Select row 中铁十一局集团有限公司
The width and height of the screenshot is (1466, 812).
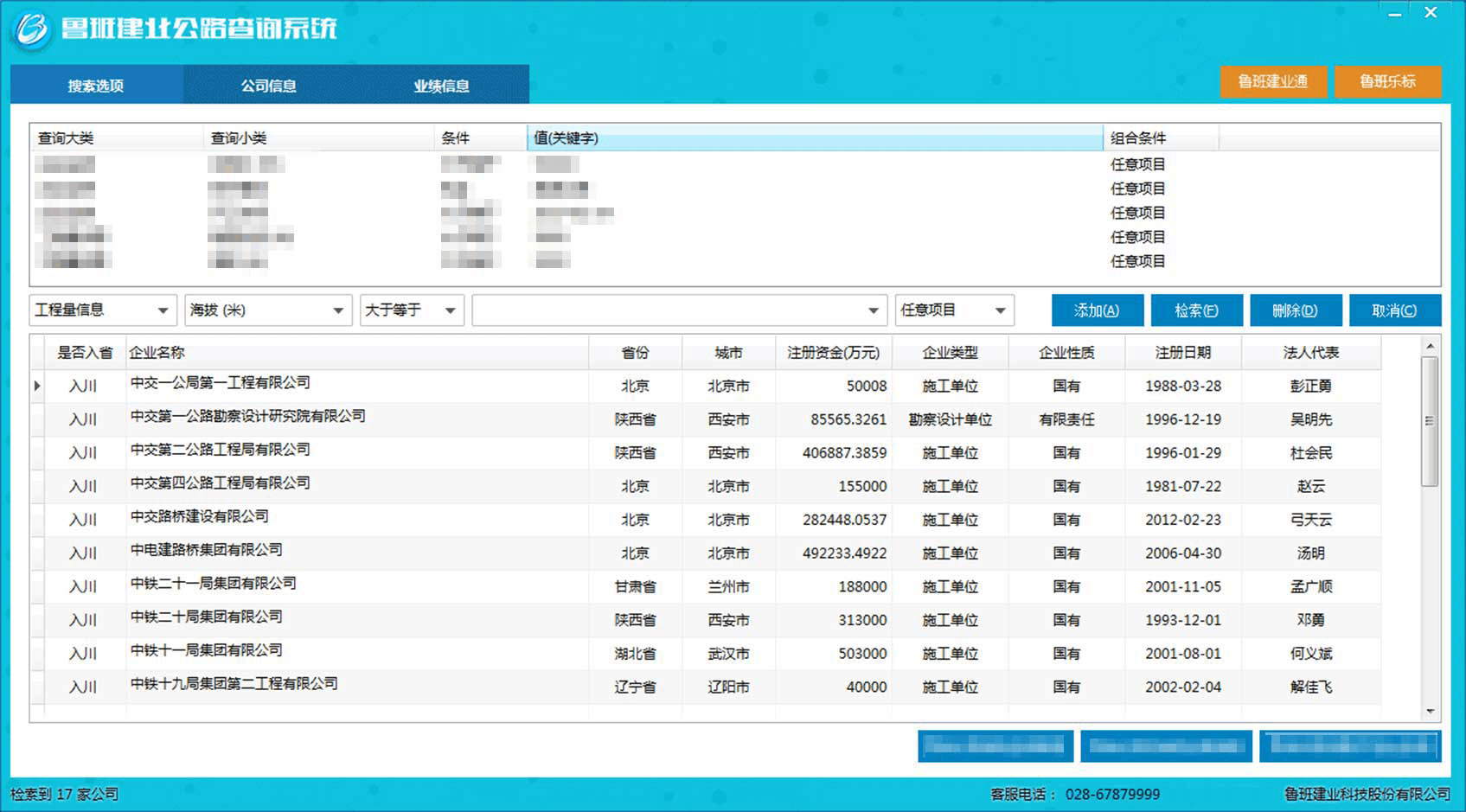click(706, 654)
